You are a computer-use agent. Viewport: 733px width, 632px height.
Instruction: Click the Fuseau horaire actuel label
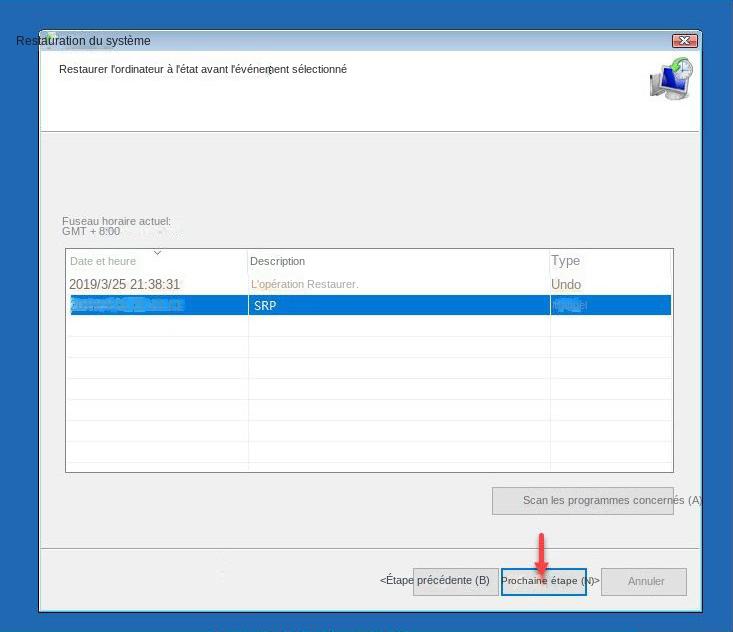pos(116,221)
